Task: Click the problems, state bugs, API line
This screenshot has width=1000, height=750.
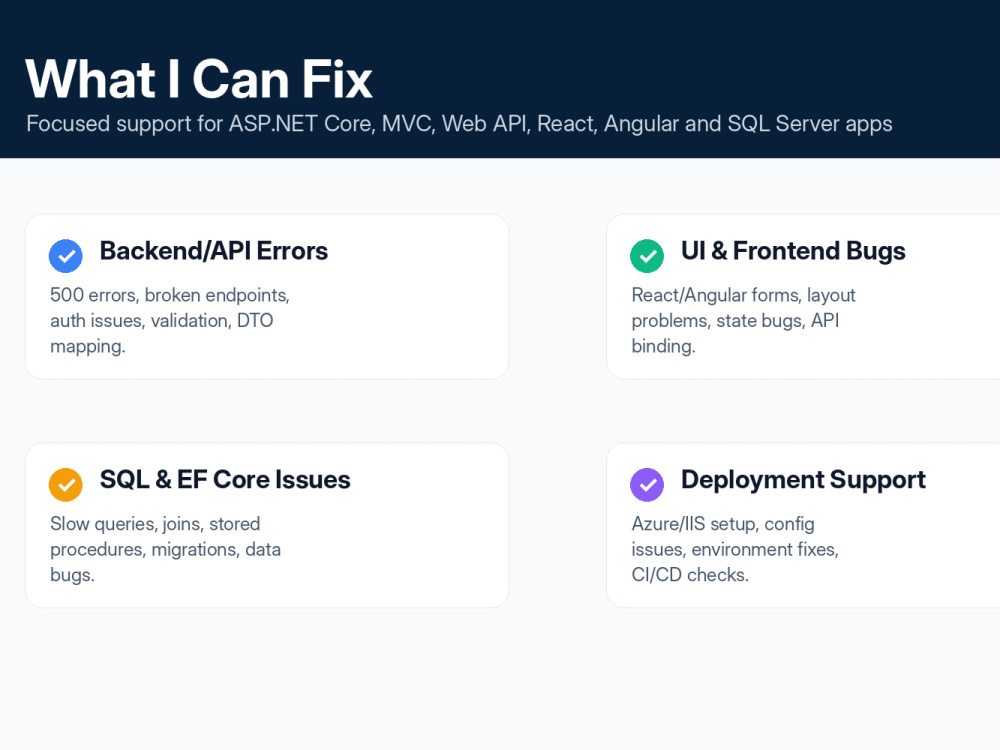Action: [735, 321]
